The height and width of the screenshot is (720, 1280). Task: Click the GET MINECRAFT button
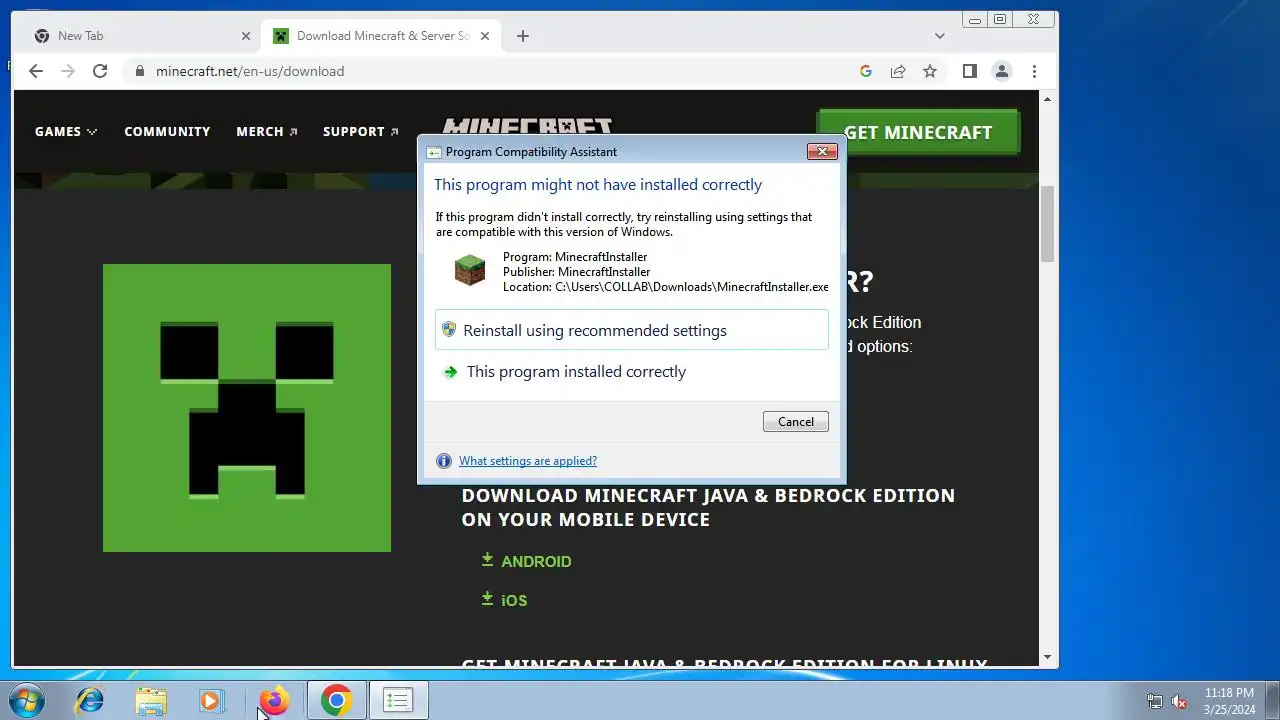click(918, 132)
